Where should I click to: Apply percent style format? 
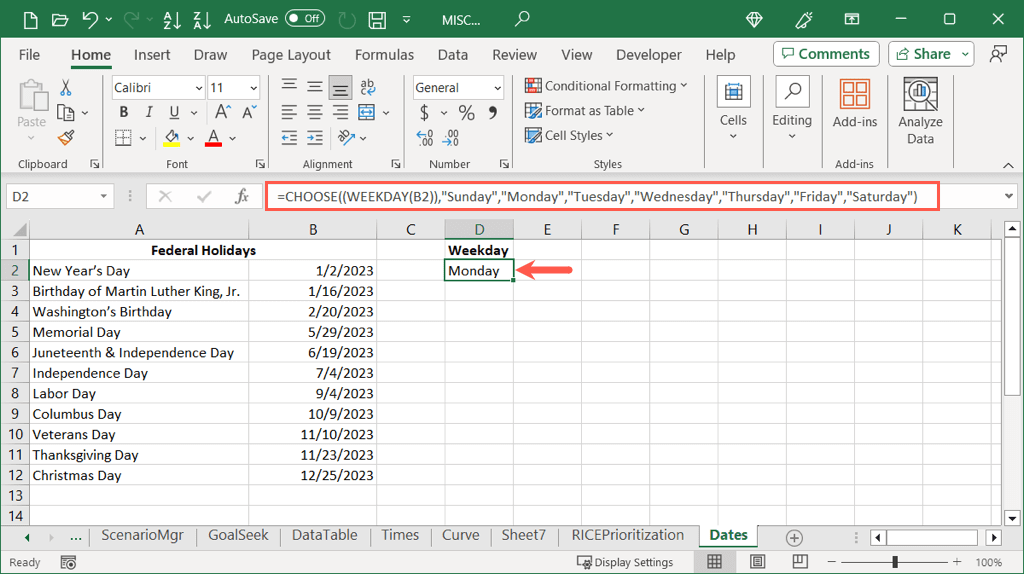click(467, 113)
